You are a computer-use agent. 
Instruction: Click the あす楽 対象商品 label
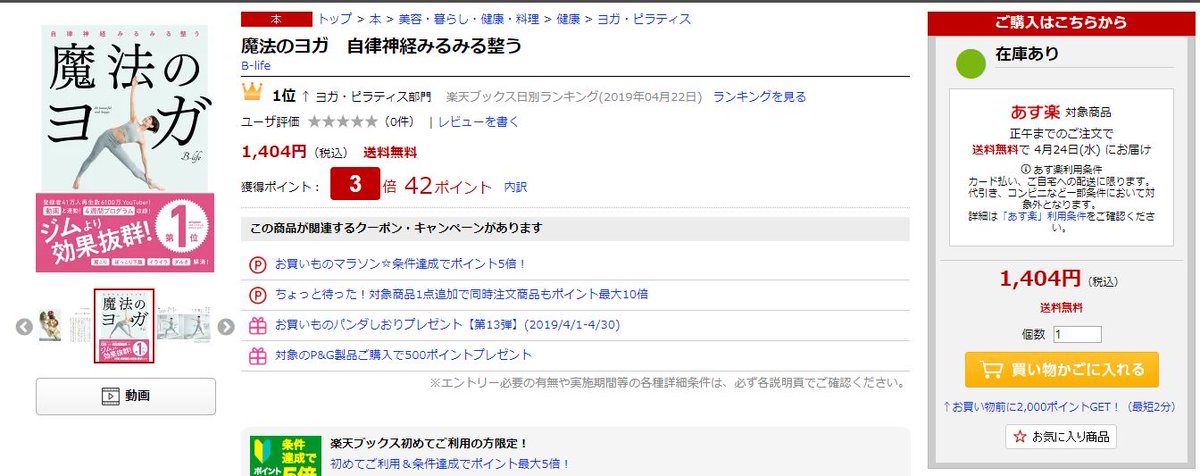tap(1061, 112)
